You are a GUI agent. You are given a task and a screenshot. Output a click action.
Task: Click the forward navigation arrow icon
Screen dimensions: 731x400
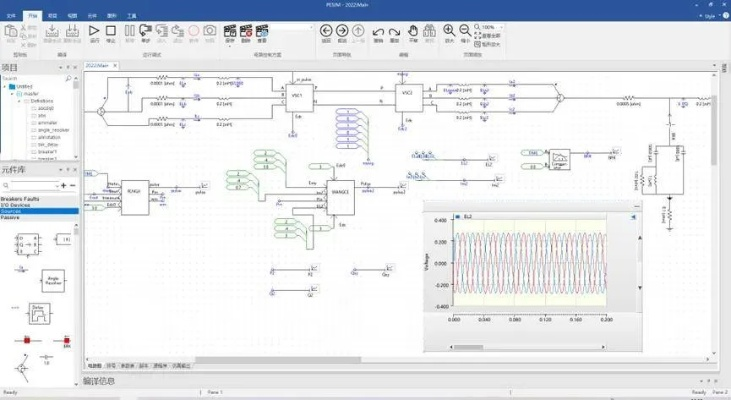343,32
